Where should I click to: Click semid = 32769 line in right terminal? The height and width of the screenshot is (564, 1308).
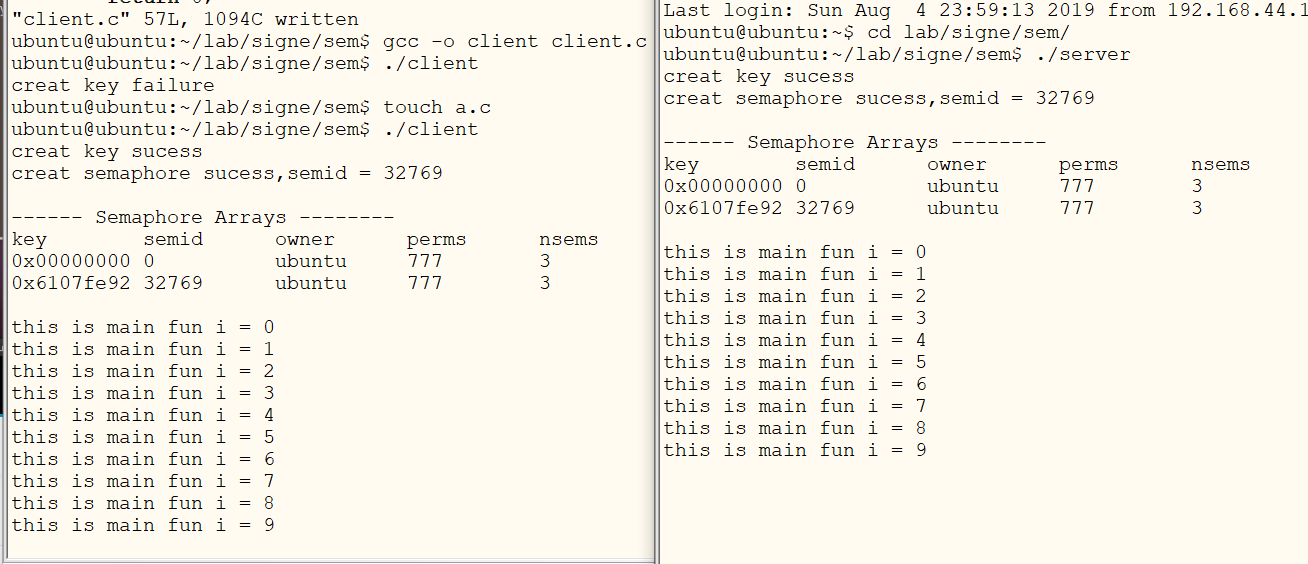click(x=879, y=99)
